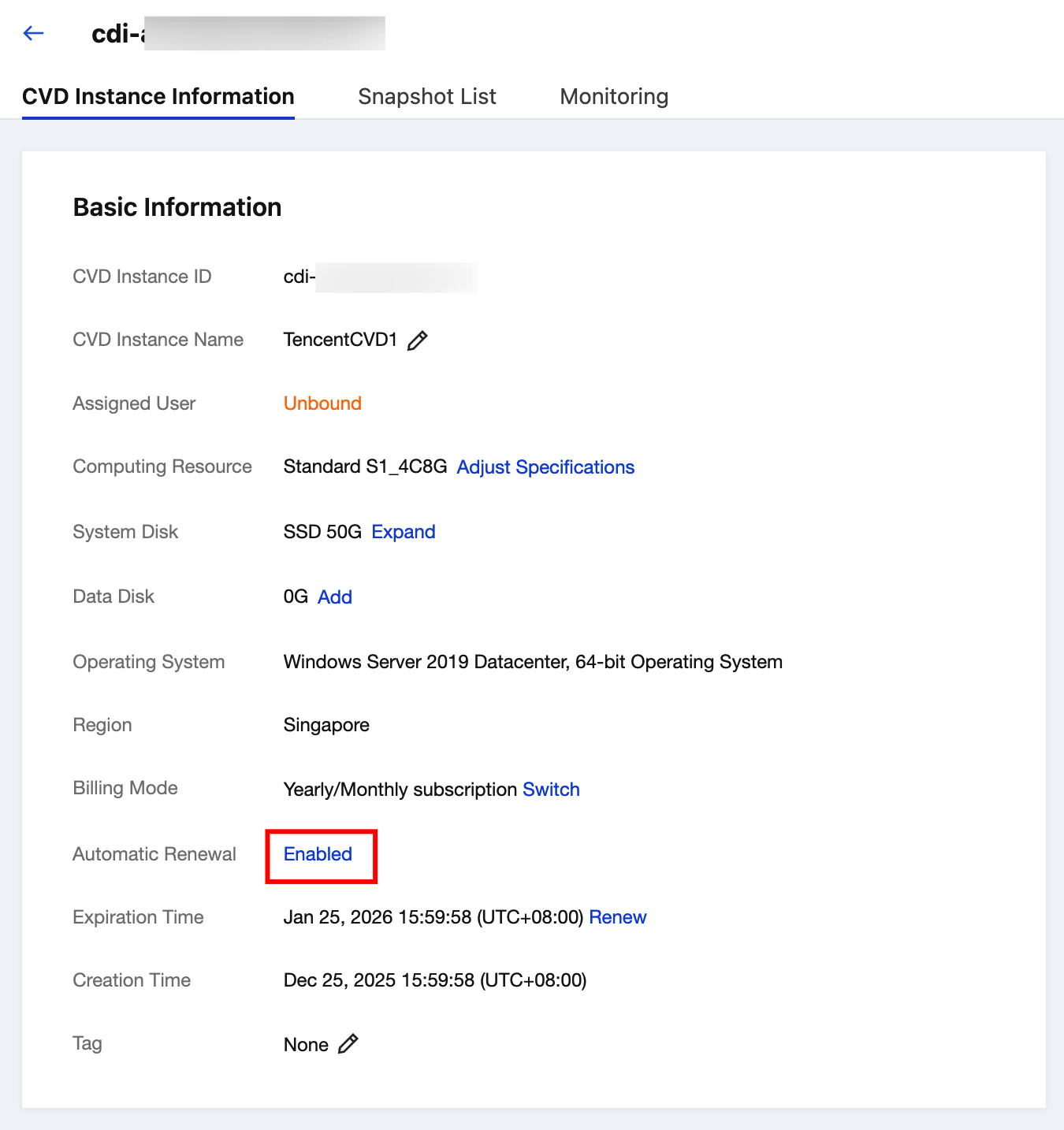Toggle Automatic Renewal Enabled setting
This screenshot has width=1064, height=1130.
[318, 854]
